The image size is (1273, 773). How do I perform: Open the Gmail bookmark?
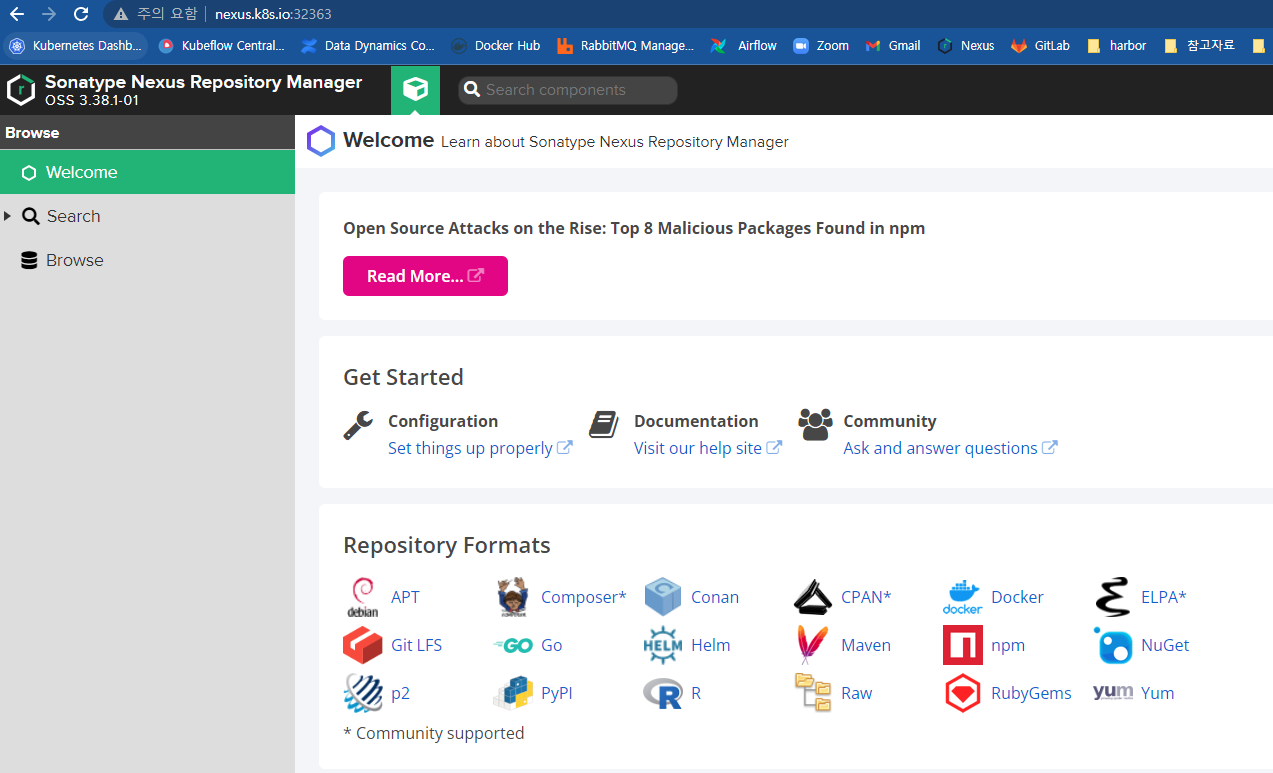[892, 45]
